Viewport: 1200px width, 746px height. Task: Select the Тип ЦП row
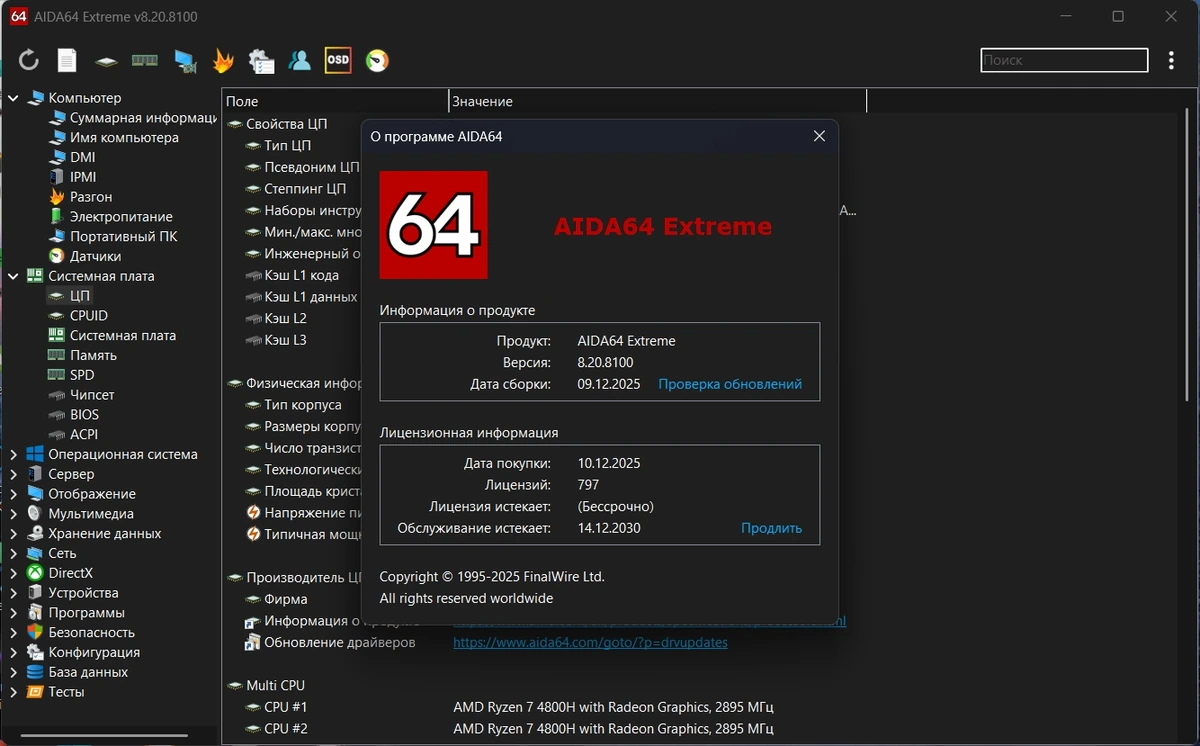coord(288,145)
